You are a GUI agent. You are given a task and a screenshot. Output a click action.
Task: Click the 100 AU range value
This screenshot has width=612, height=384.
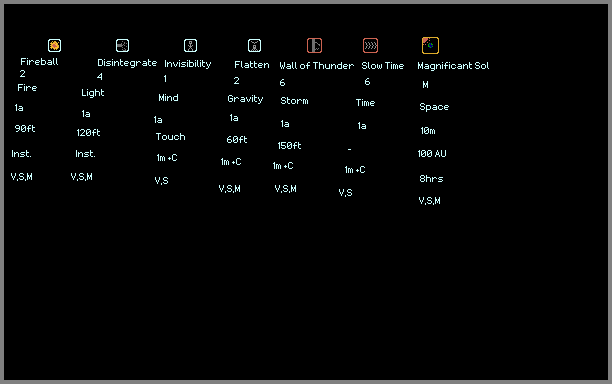[432, 154]
